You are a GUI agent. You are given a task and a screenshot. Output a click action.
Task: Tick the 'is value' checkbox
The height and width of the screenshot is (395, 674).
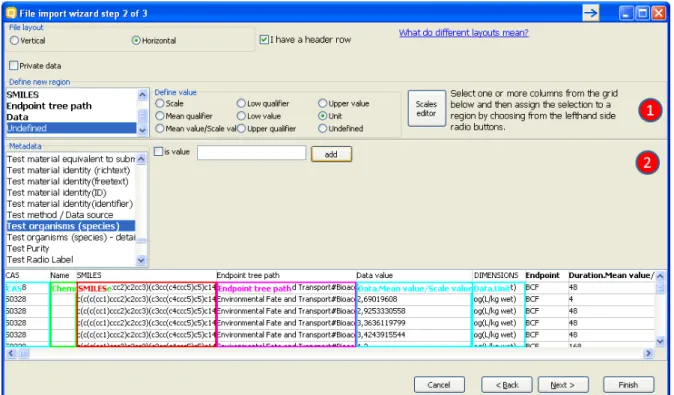tap(158, 151)
